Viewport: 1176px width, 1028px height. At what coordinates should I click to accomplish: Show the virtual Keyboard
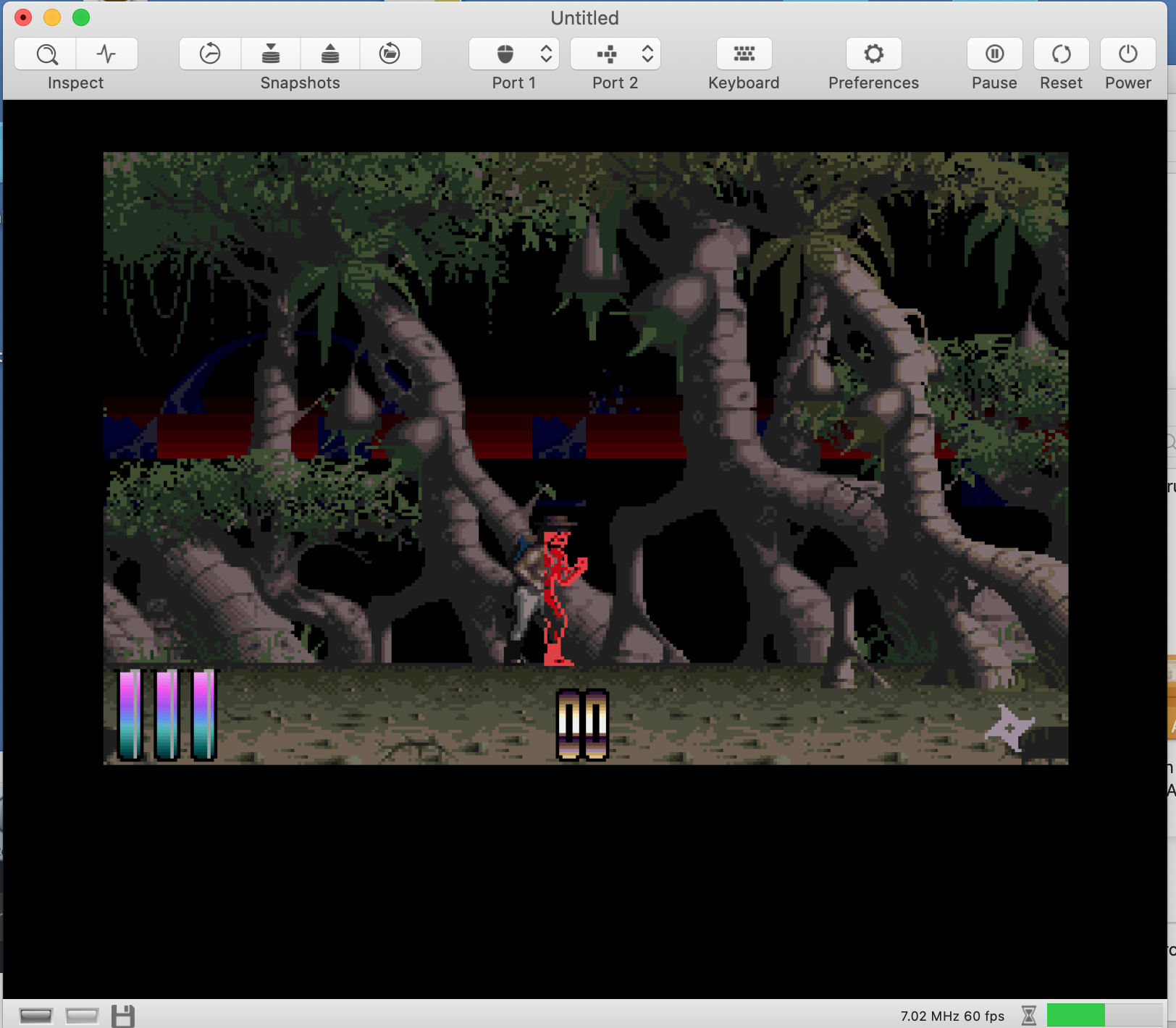coord(744,54)
